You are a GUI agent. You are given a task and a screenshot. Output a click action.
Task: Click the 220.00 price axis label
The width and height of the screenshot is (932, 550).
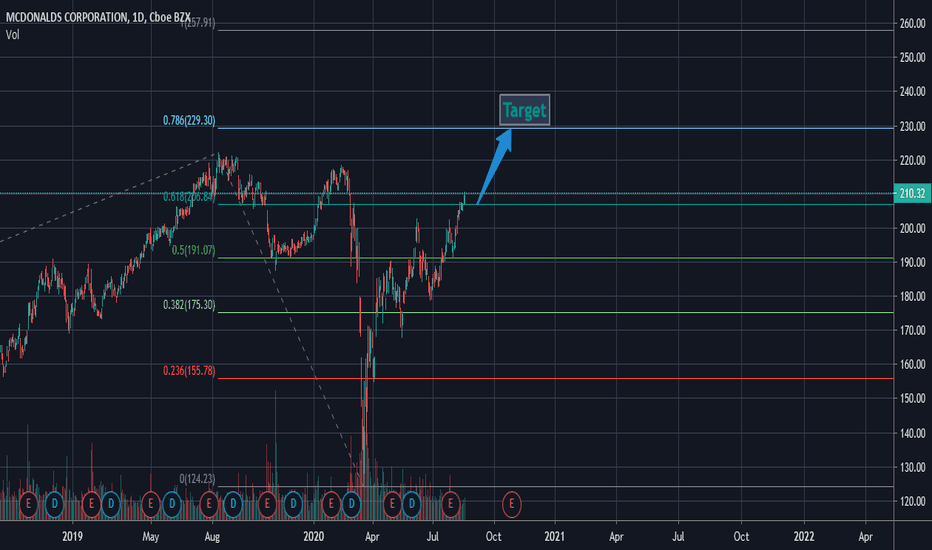point(912,160)
